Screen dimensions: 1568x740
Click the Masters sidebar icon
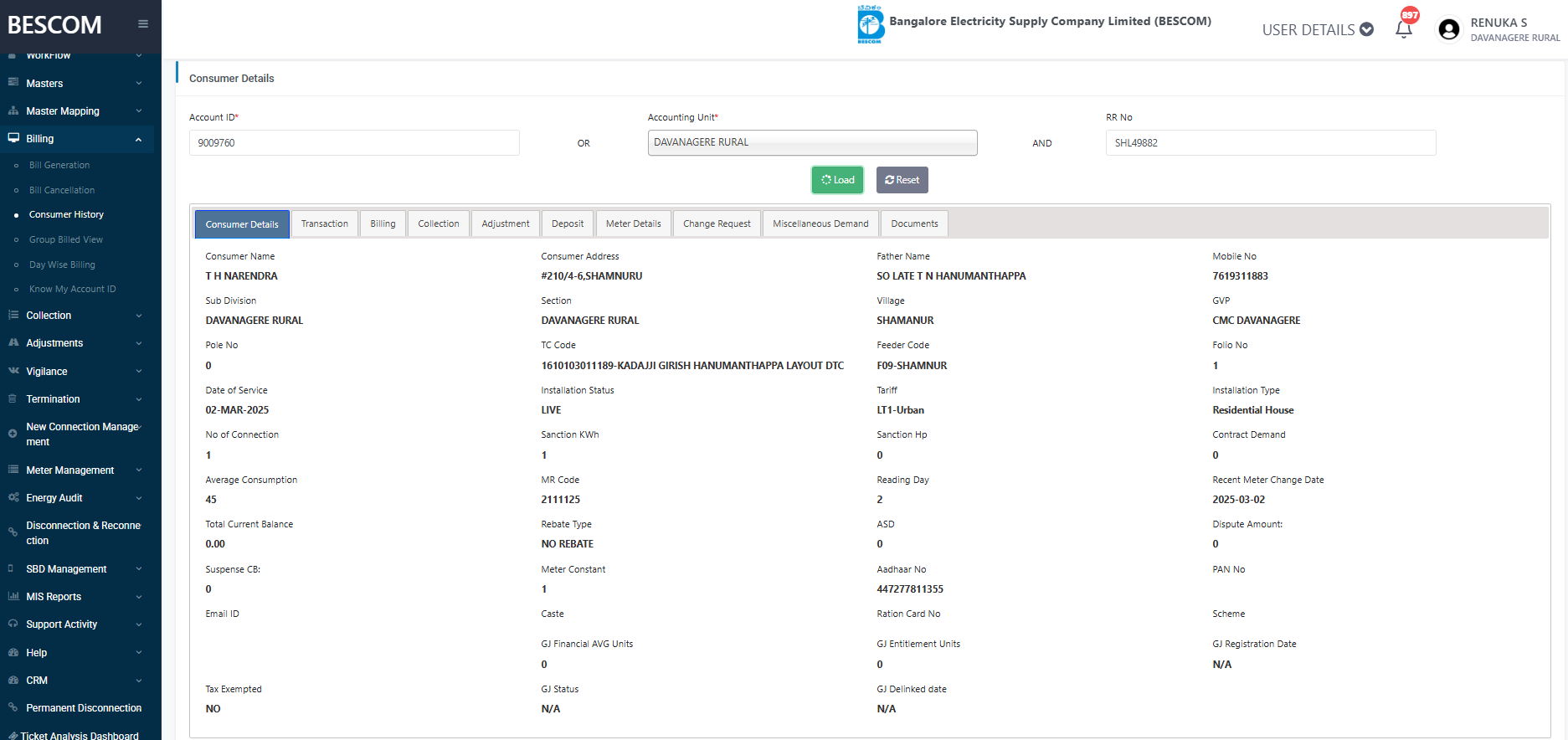[13, 83]
